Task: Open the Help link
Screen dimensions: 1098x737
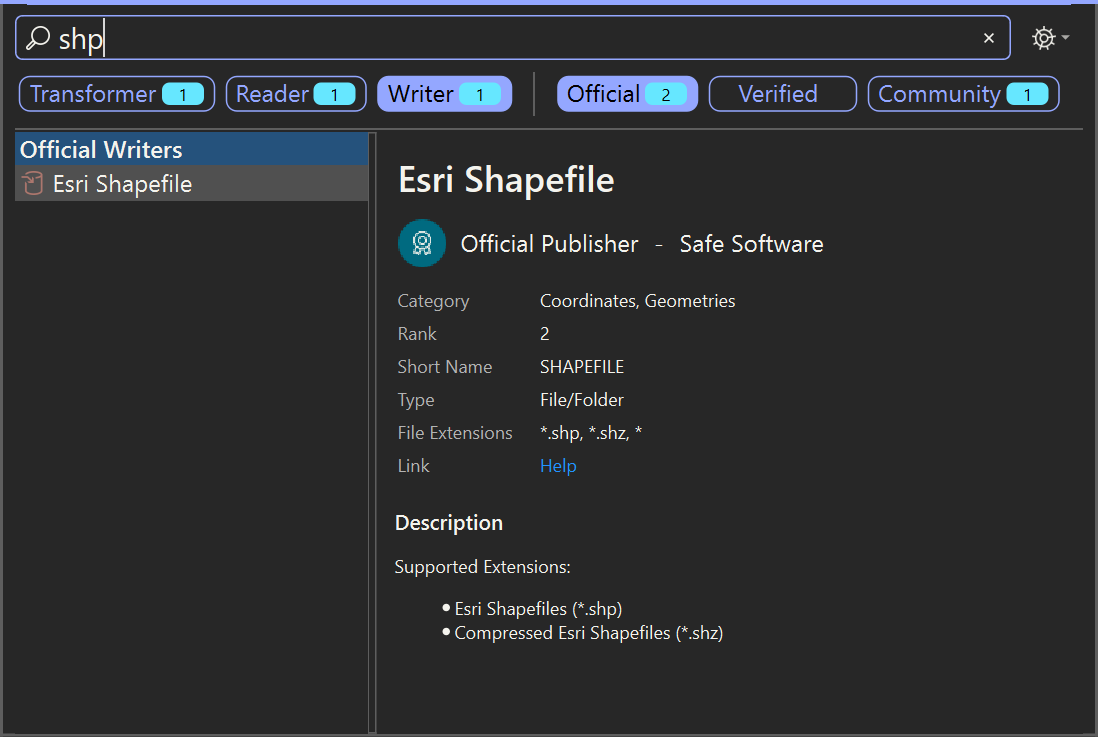Action: [x=558, y=466]
